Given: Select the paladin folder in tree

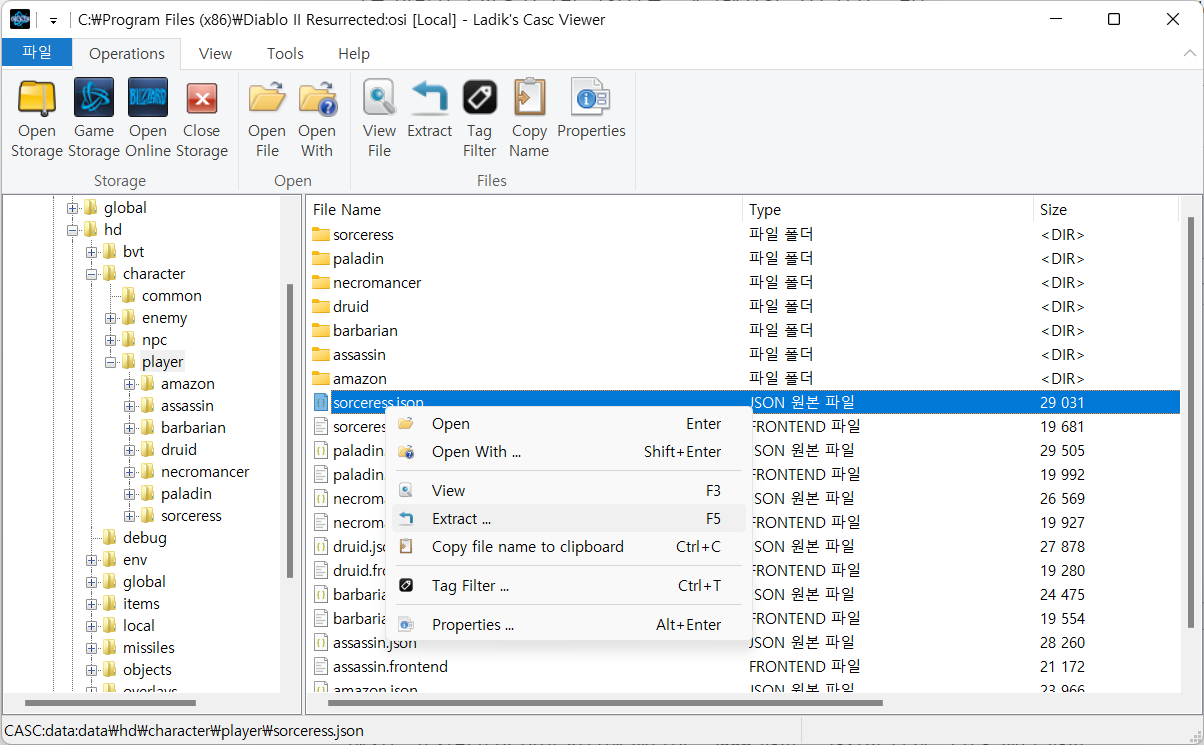Looking at the screenshot, I should [187, 494].
